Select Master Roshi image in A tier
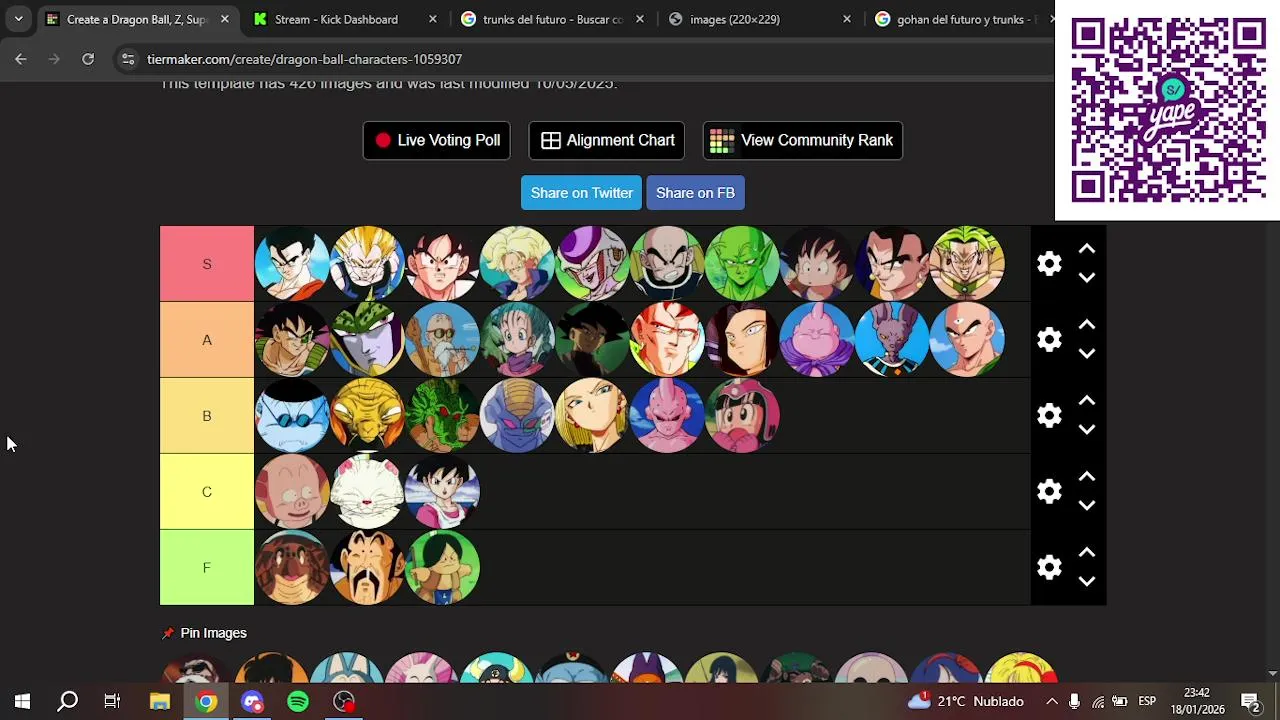The width and height of the screenshot is (1280, 720). click(x=442, y=340)
